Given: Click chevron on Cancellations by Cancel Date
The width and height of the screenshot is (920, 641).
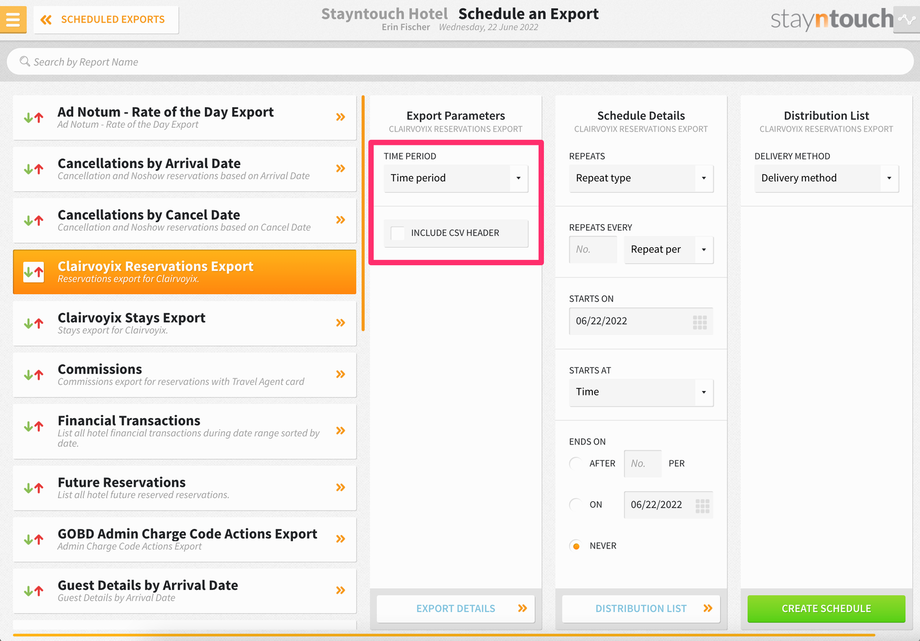Looking at the screenshot, I should click(x=340, y=220).
